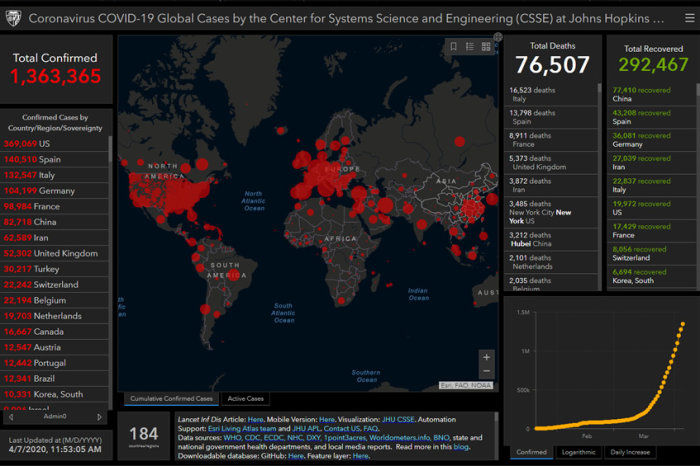Open the 1point3acres source link

(x=345, y=438)
